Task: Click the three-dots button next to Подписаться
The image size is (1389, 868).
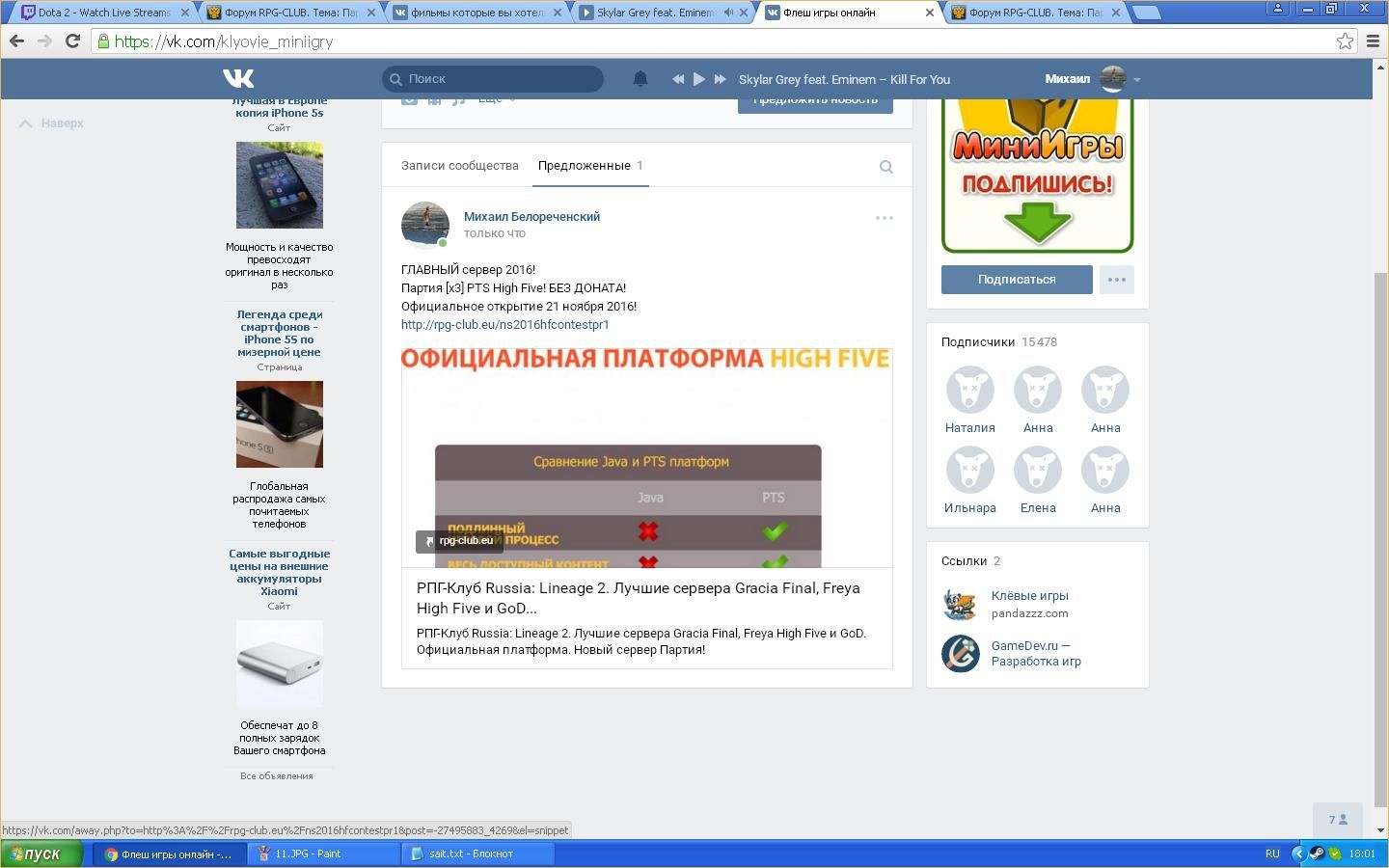Action: [1117, 280]
